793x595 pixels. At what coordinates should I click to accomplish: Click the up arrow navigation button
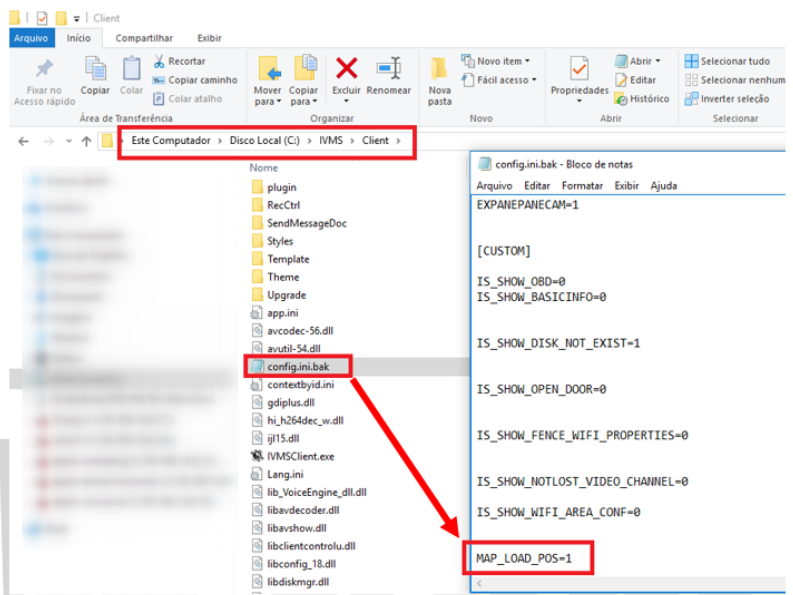pos(86,141)
